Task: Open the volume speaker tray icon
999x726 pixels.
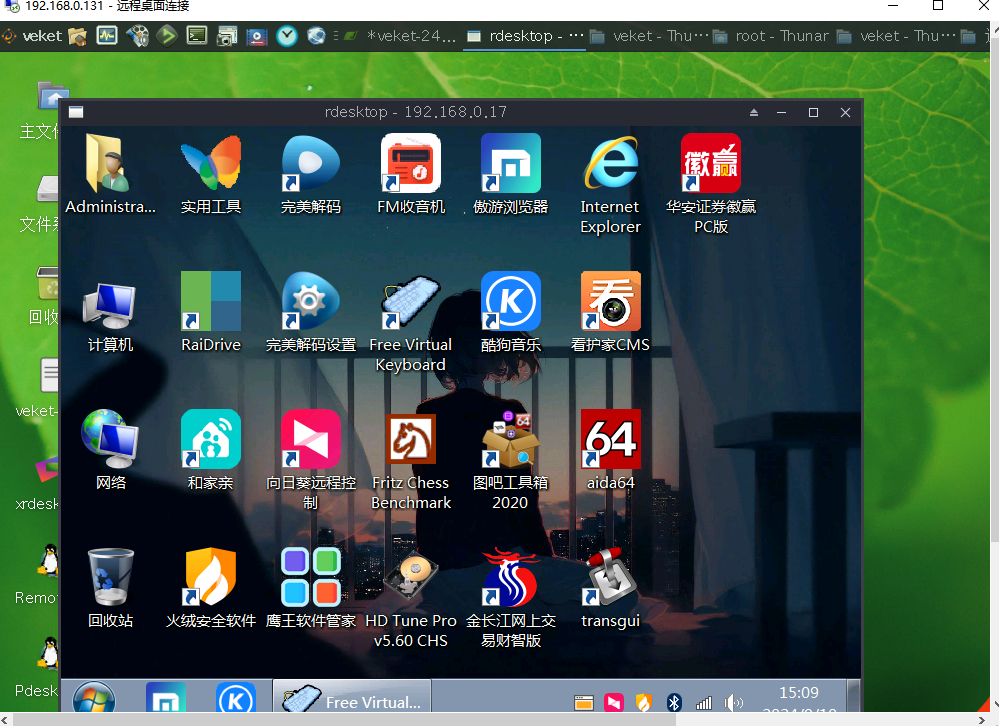Action: (x=733, y=702)
